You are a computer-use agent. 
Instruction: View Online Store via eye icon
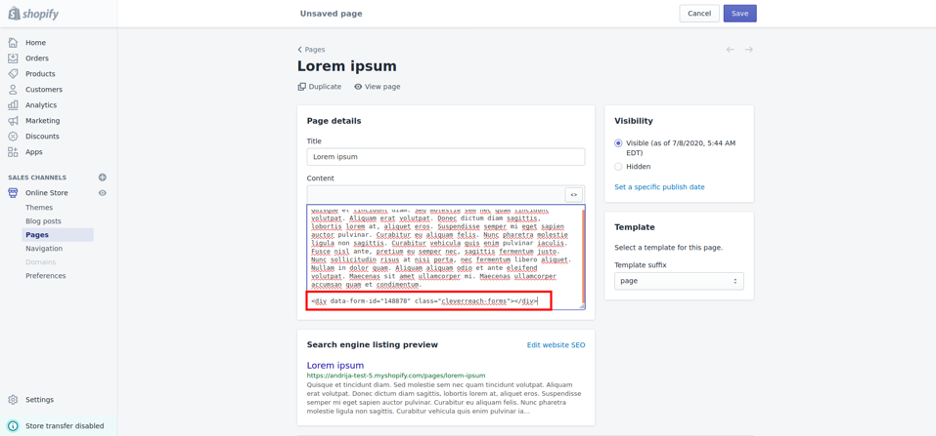click(x=102, y=193)
